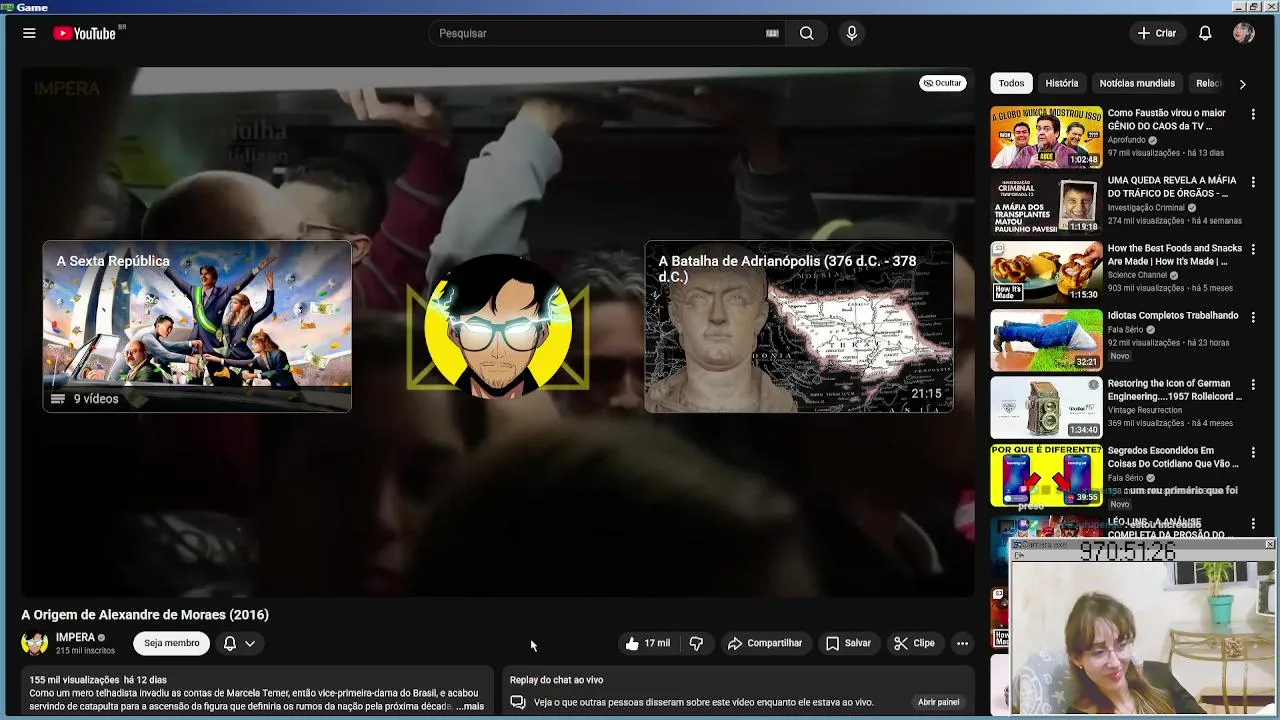Open How the Best Foods and Snacks title
This screenshot has height=720, width=1280.
[x=1175, y=254]
